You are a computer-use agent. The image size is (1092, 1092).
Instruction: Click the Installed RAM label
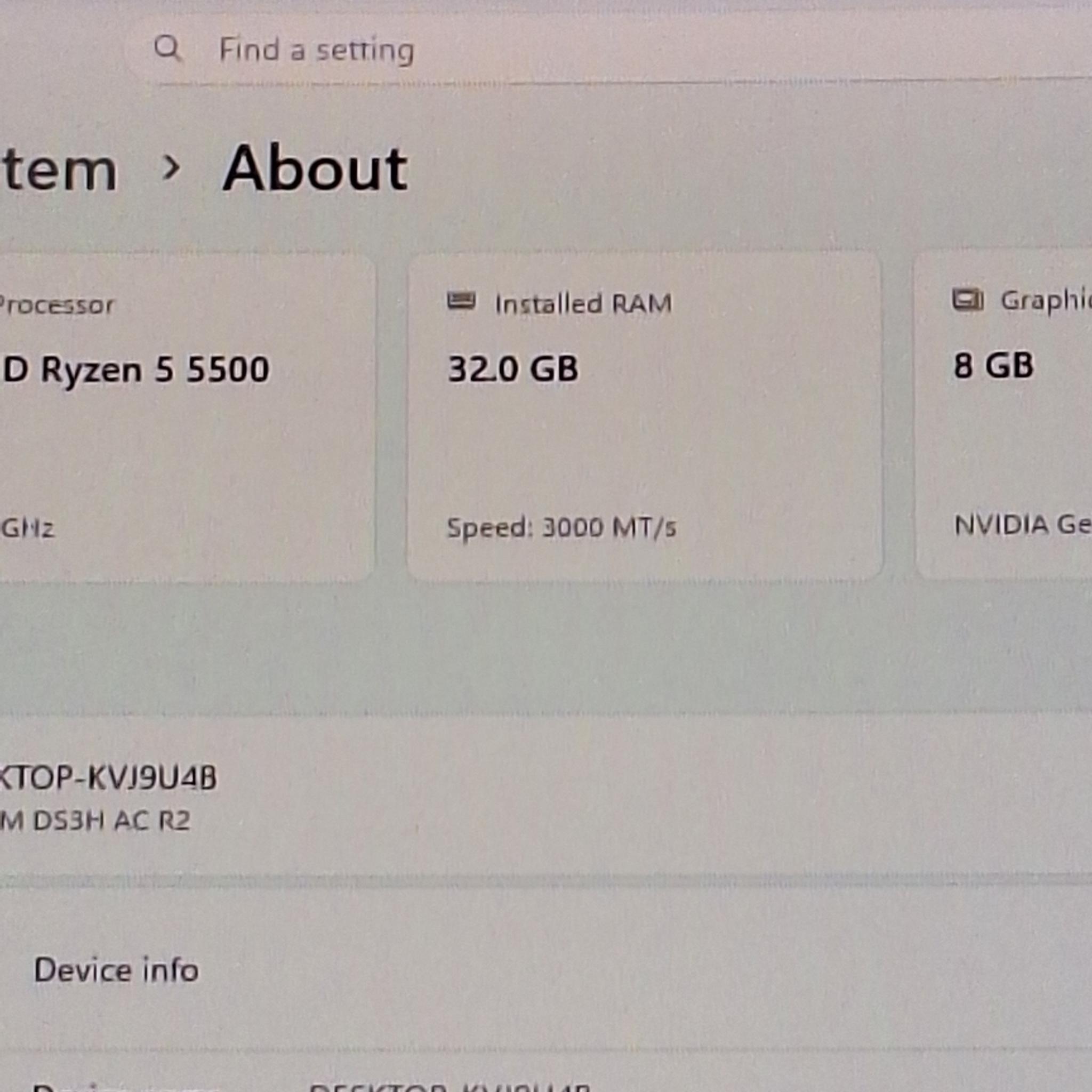click(x=583, y=304)
